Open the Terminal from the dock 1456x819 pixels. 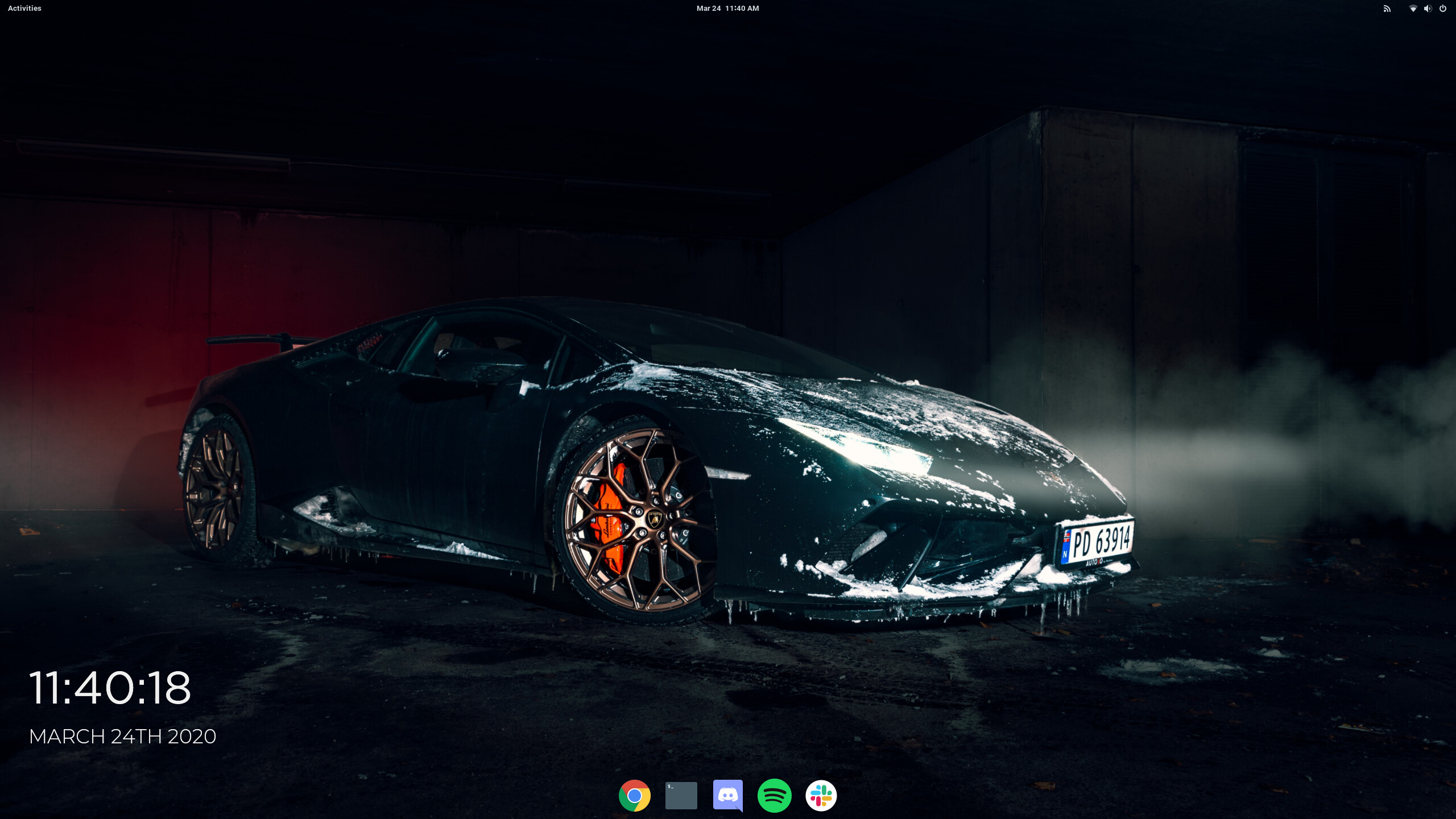(x=681, y=795)
